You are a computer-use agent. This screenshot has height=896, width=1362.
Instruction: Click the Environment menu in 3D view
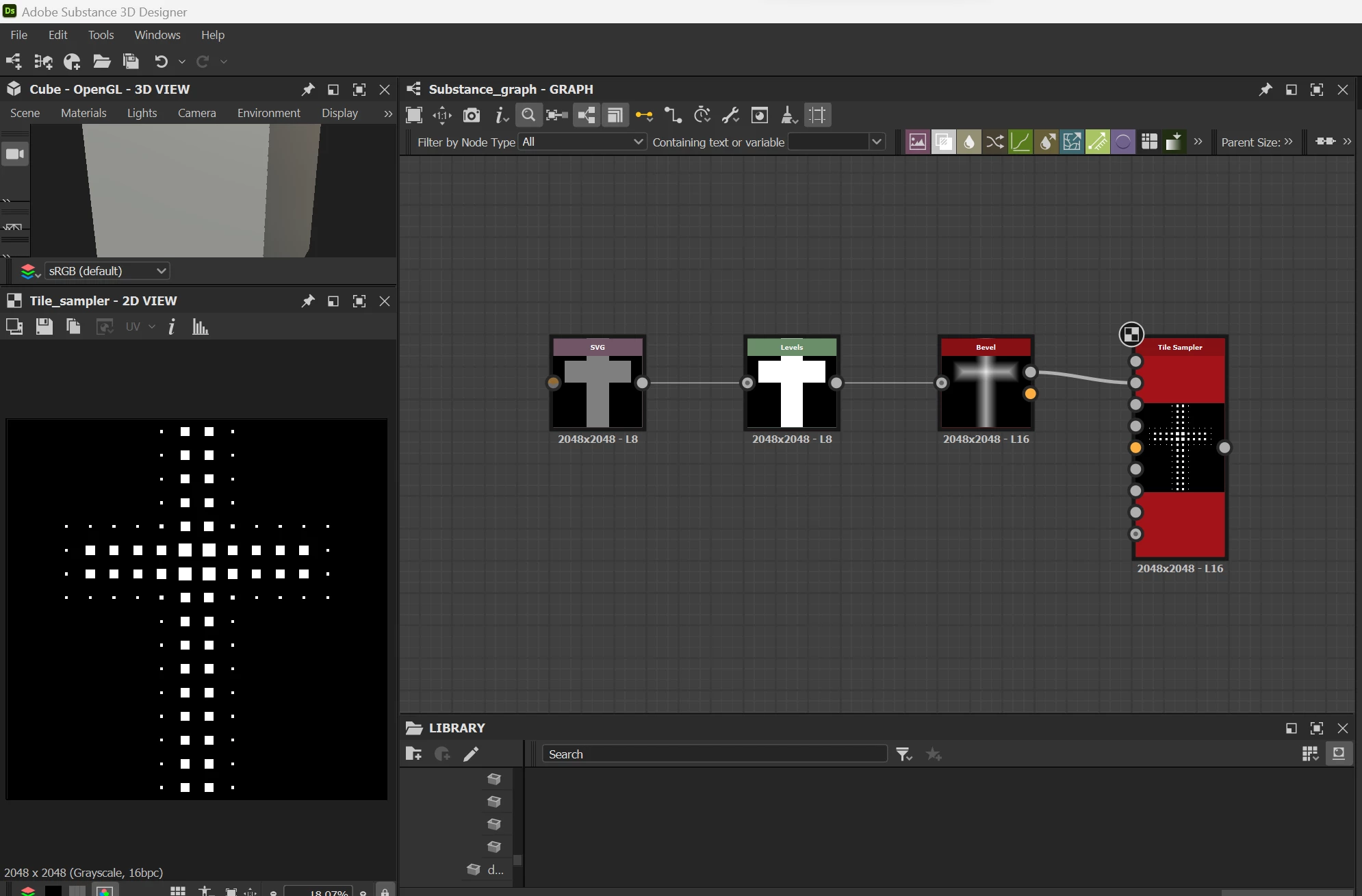point(268,113)
